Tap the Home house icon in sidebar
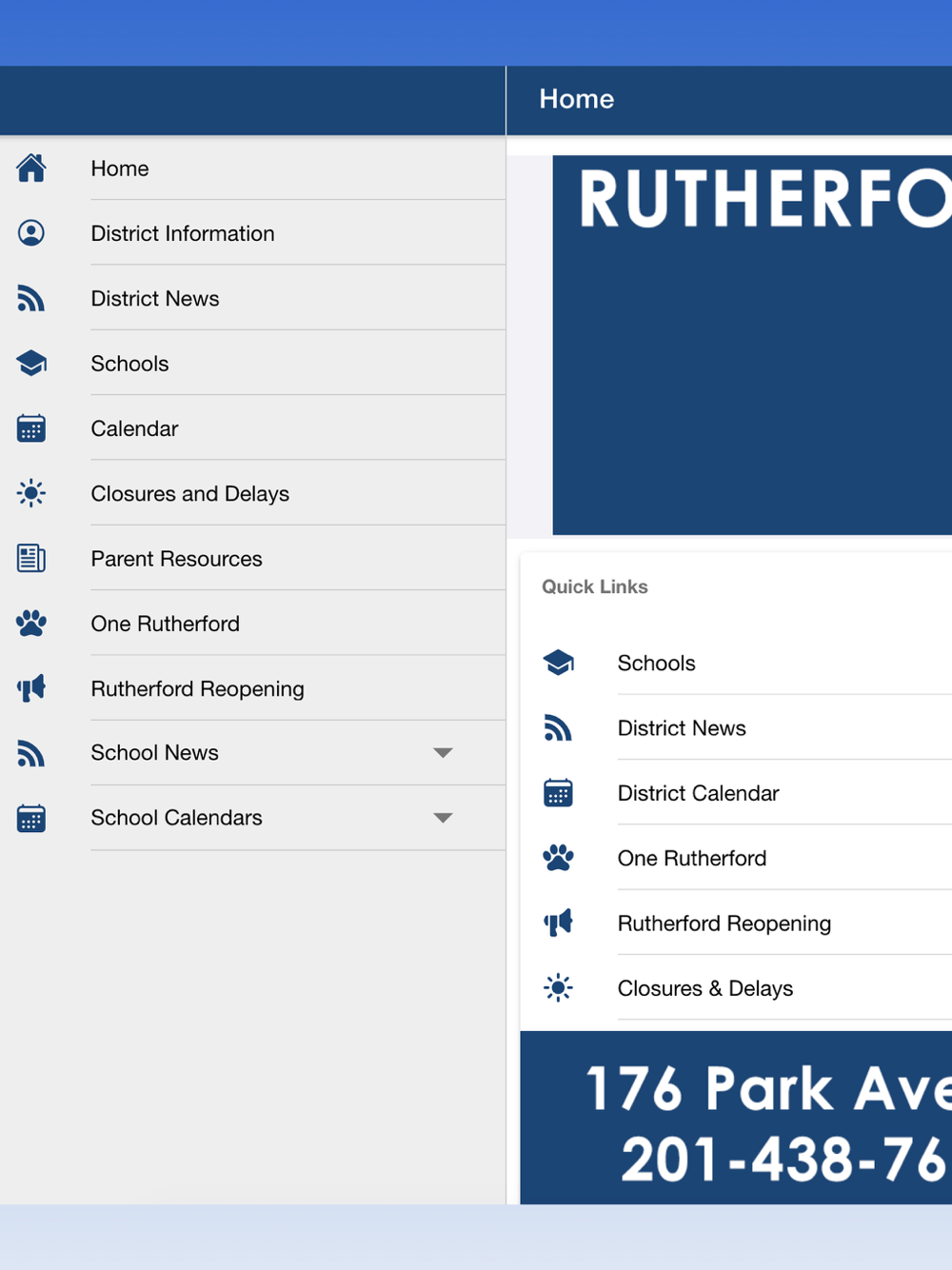 pos(31,169)
